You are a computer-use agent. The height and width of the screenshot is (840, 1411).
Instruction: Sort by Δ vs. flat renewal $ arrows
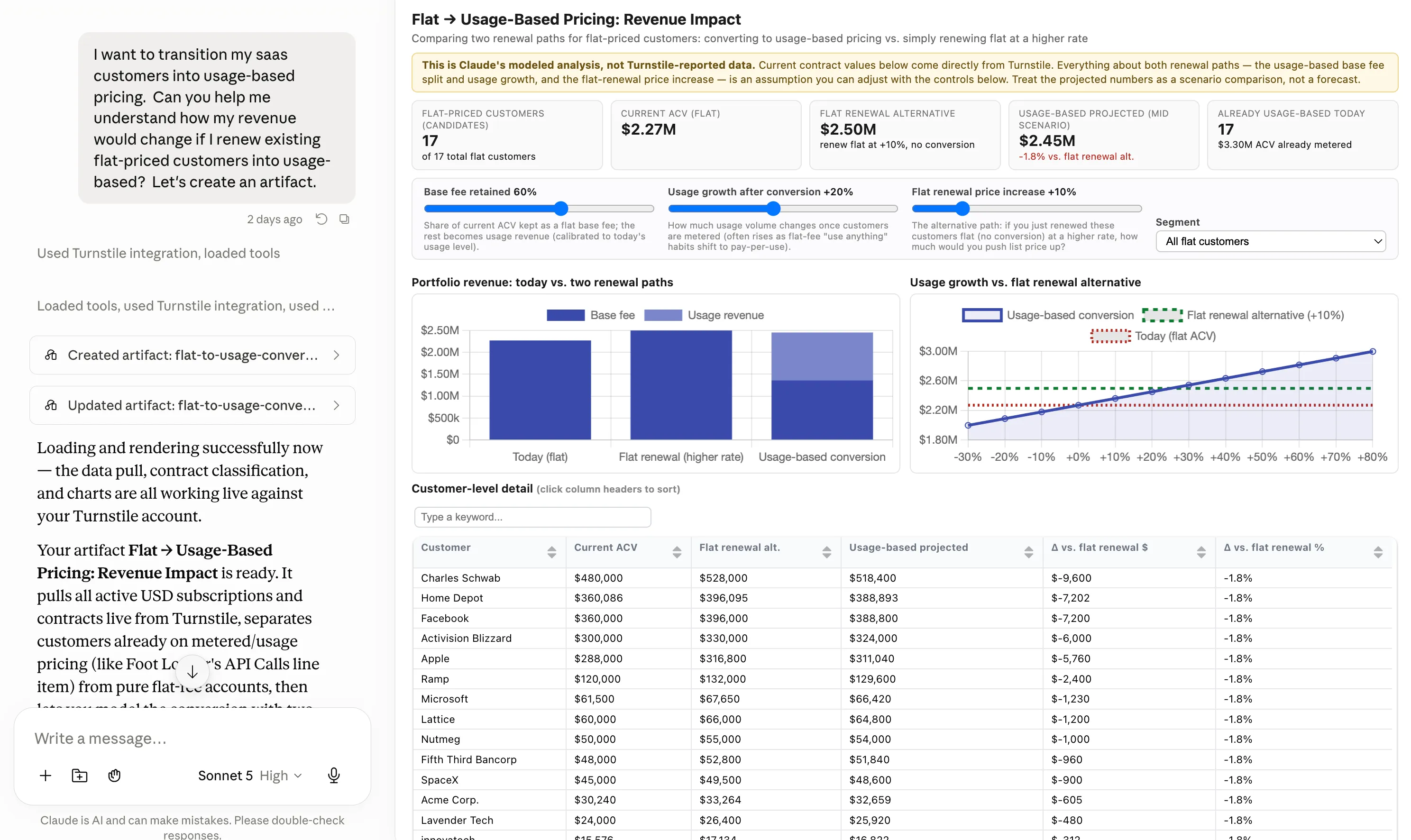(x=1201, y=552)
